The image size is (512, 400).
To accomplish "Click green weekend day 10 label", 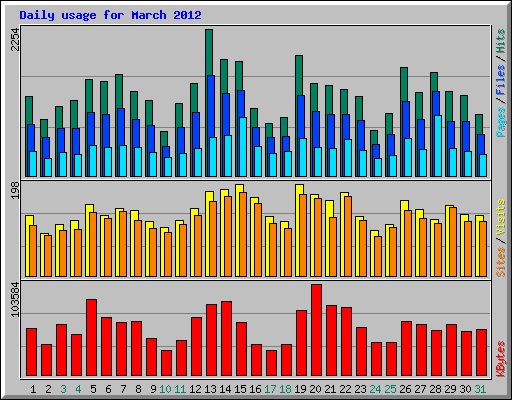I will [165, 389].
